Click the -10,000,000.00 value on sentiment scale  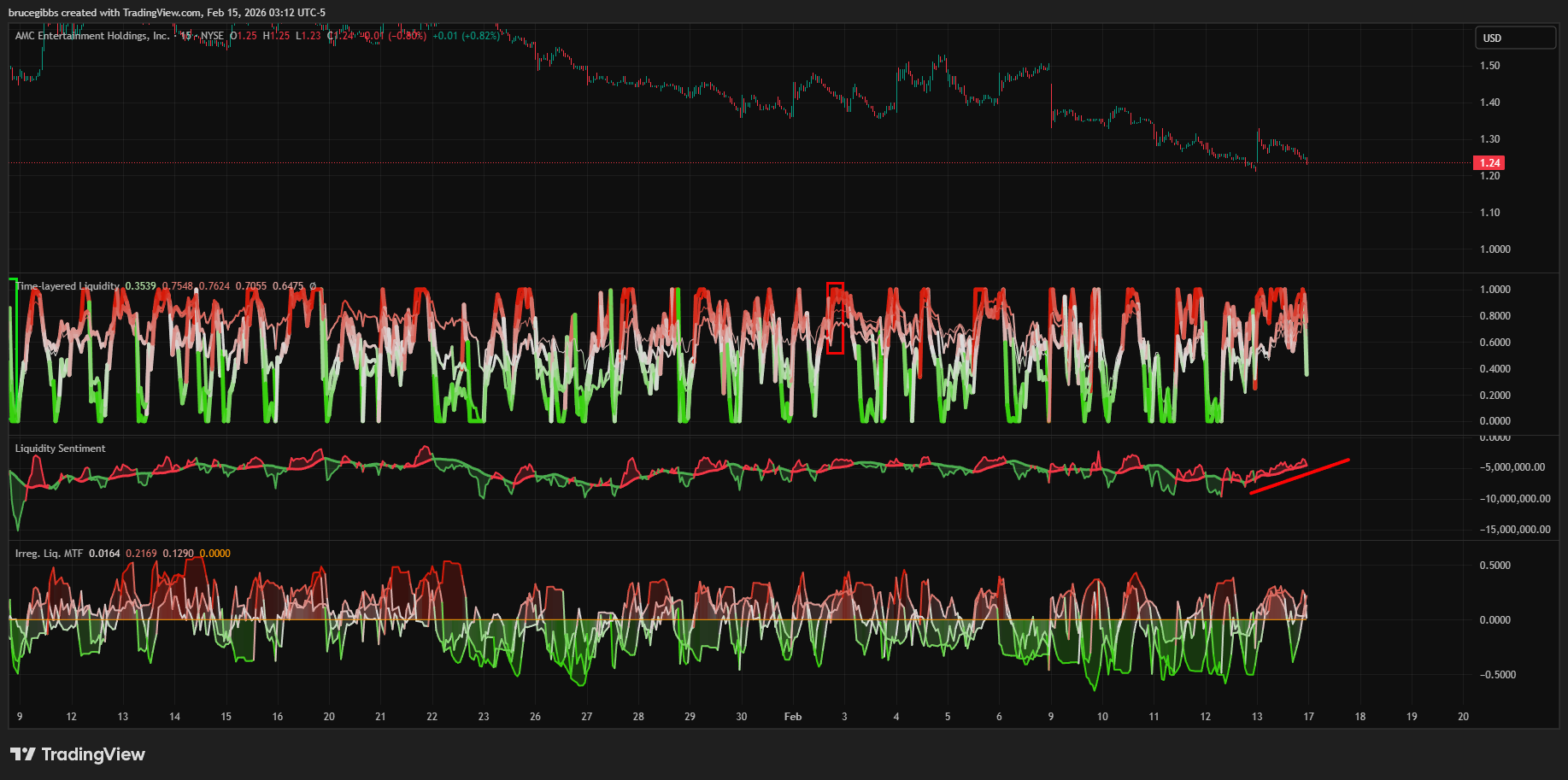click(x=1515, y=499)
